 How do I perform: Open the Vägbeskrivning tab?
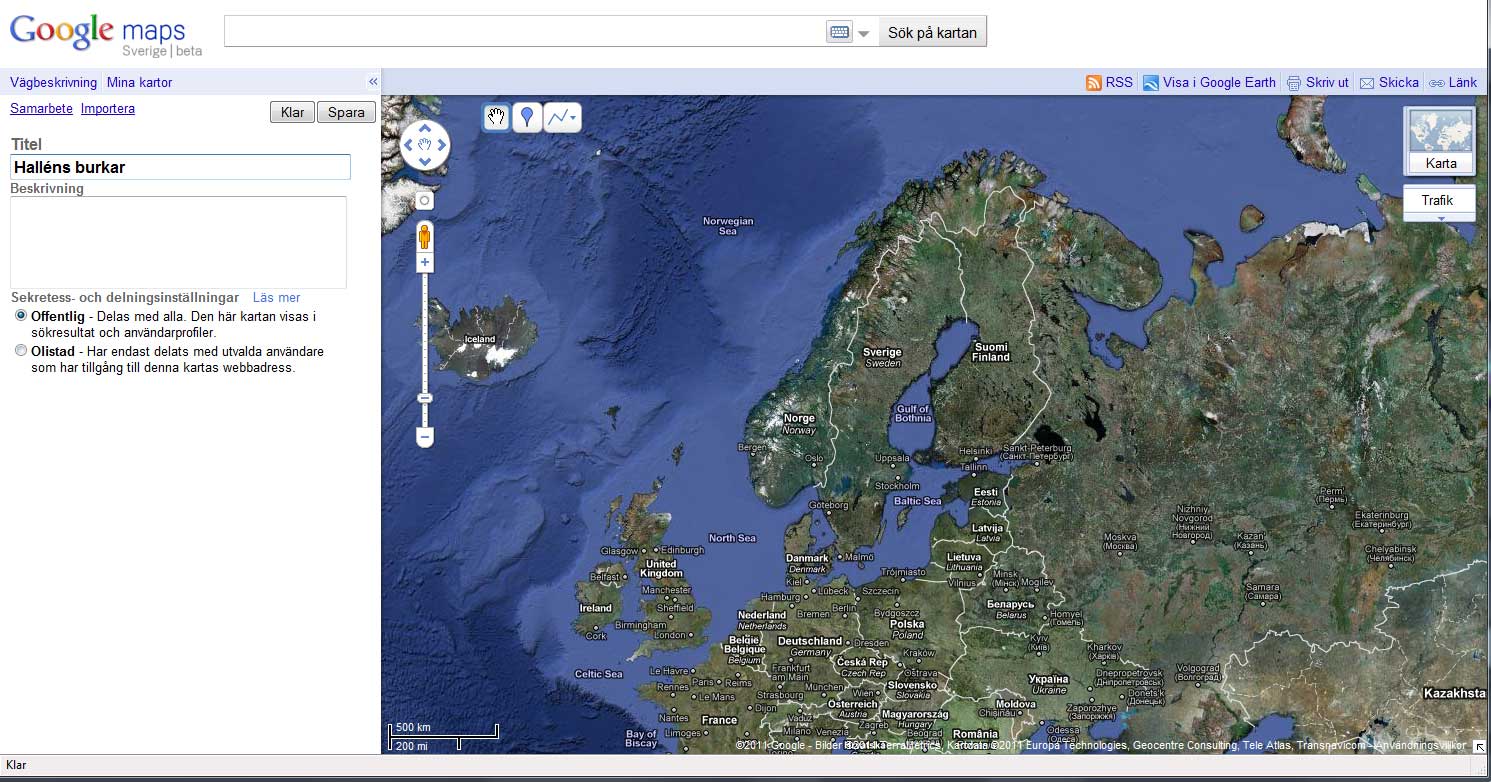point(54,83)
